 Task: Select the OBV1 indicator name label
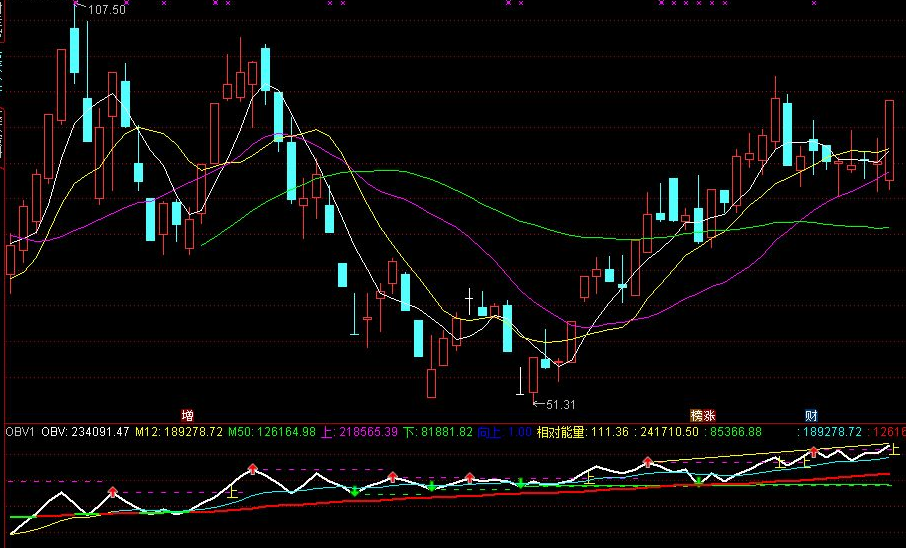pyautogui.click(x=21, y=432)
